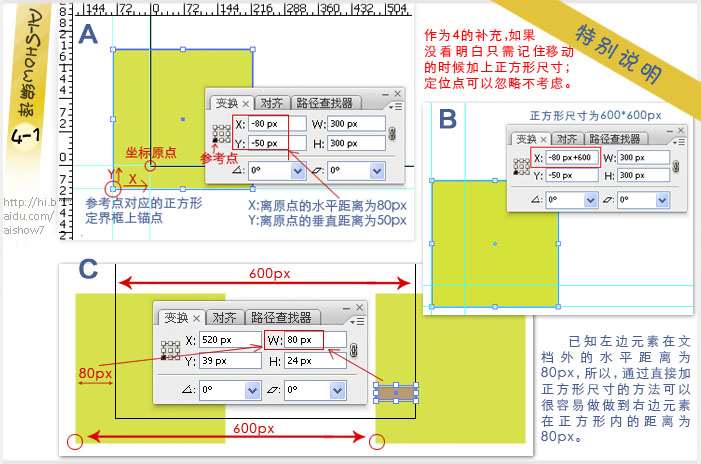The image size is (701, 464).
Task: Open the 路径查找器 tab in panel C
Action: [281, 318]
